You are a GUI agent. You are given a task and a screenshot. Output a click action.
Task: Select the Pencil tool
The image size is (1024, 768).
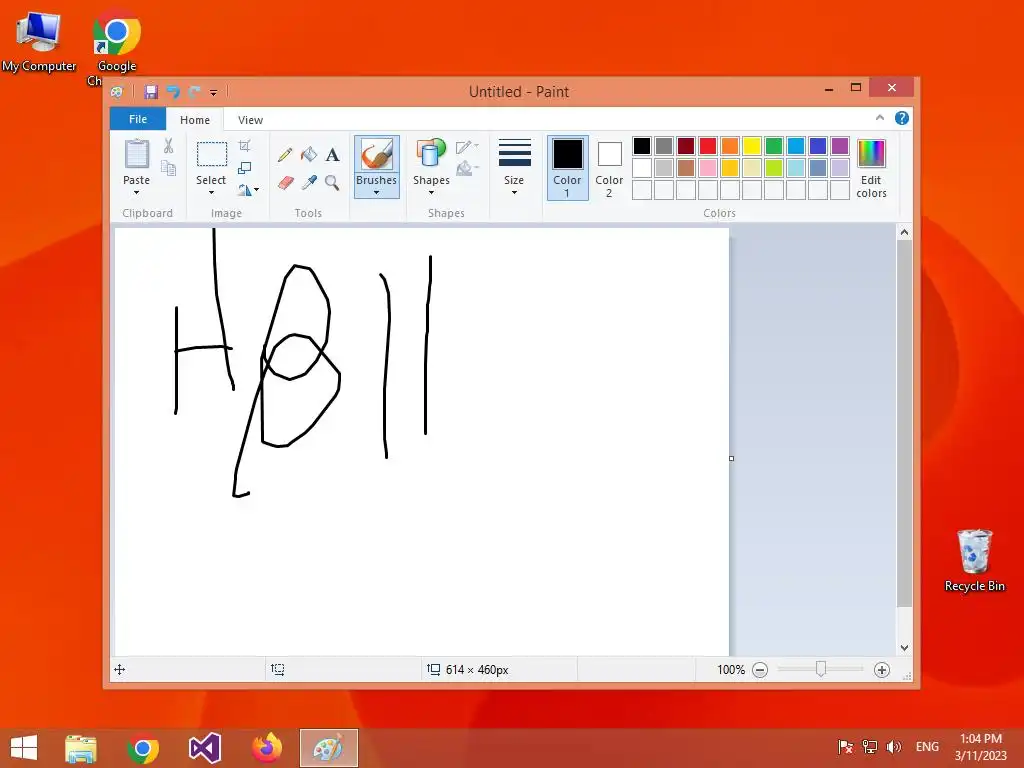[x=285, y=155]
